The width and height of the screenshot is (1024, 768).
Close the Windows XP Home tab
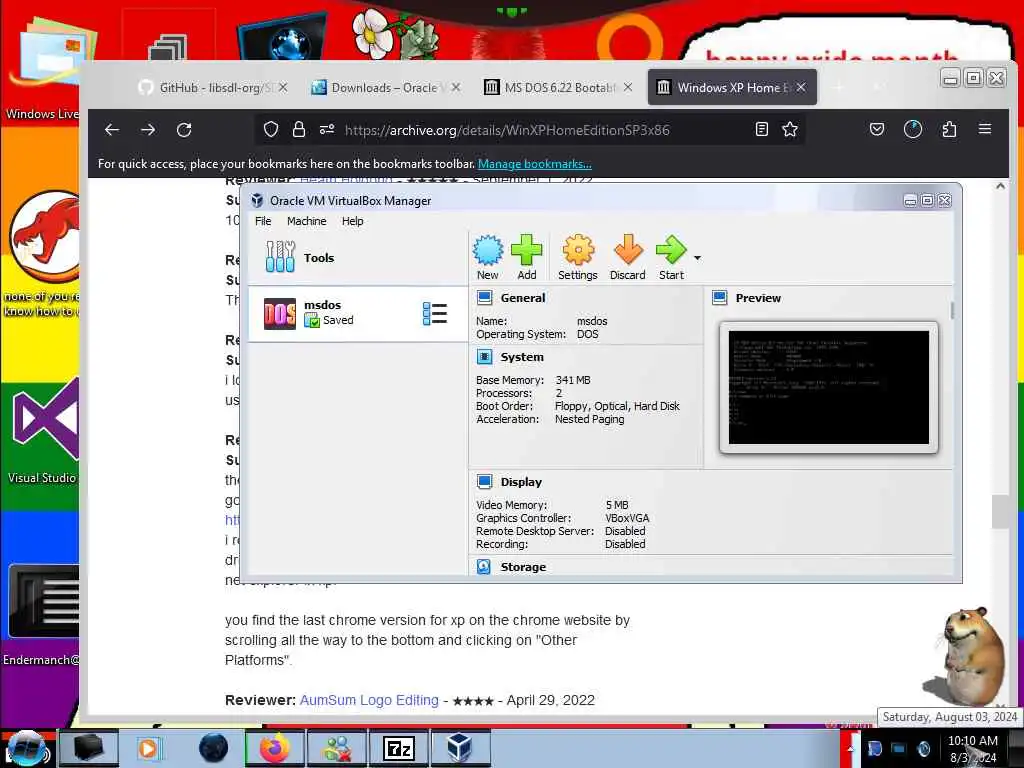click(801, 87)
